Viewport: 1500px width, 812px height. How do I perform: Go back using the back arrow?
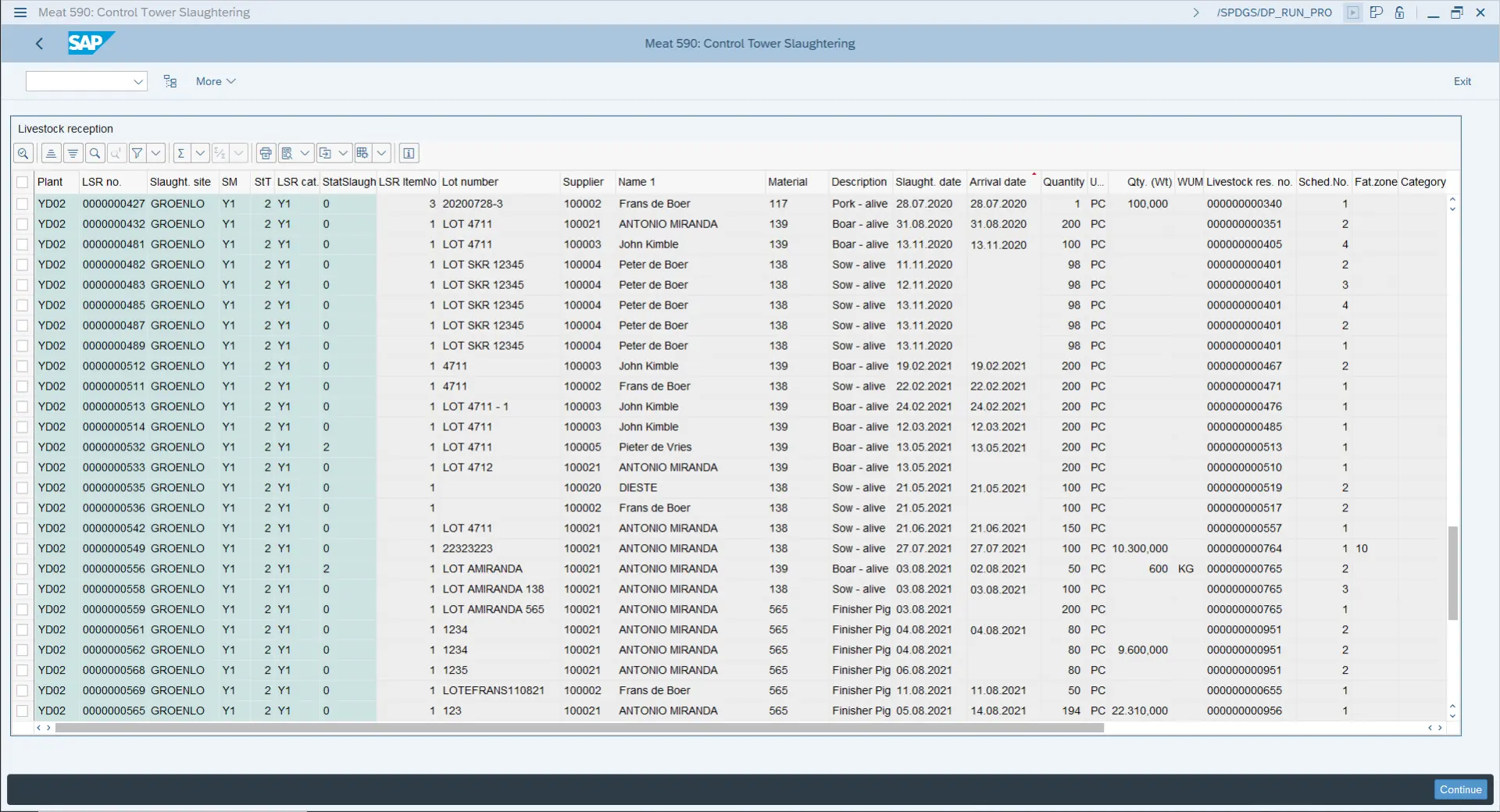tap(39, 44)
